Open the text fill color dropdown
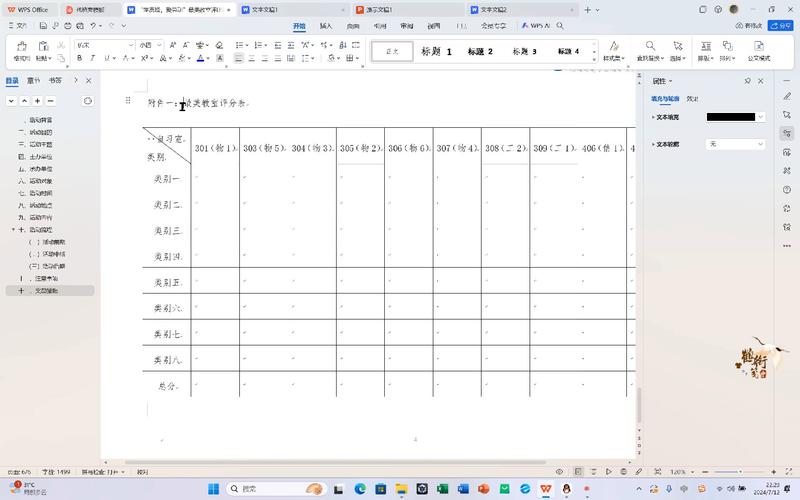 tap(761, 117)
